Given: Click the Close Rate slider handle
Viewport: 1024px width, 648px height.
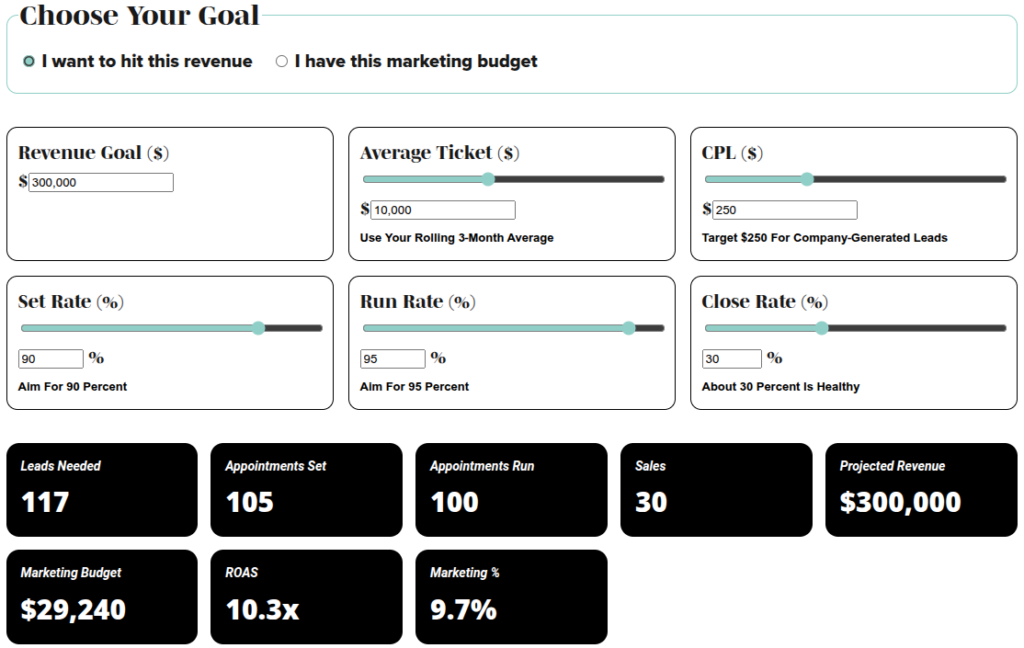Looking at the screenshot, I should 822,328.
